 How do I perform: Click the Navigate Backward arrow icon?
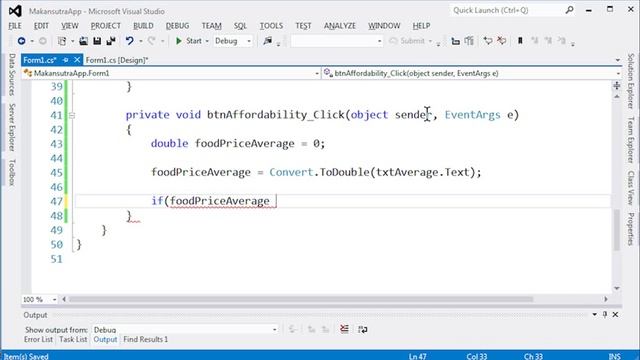tap(21, 41)
